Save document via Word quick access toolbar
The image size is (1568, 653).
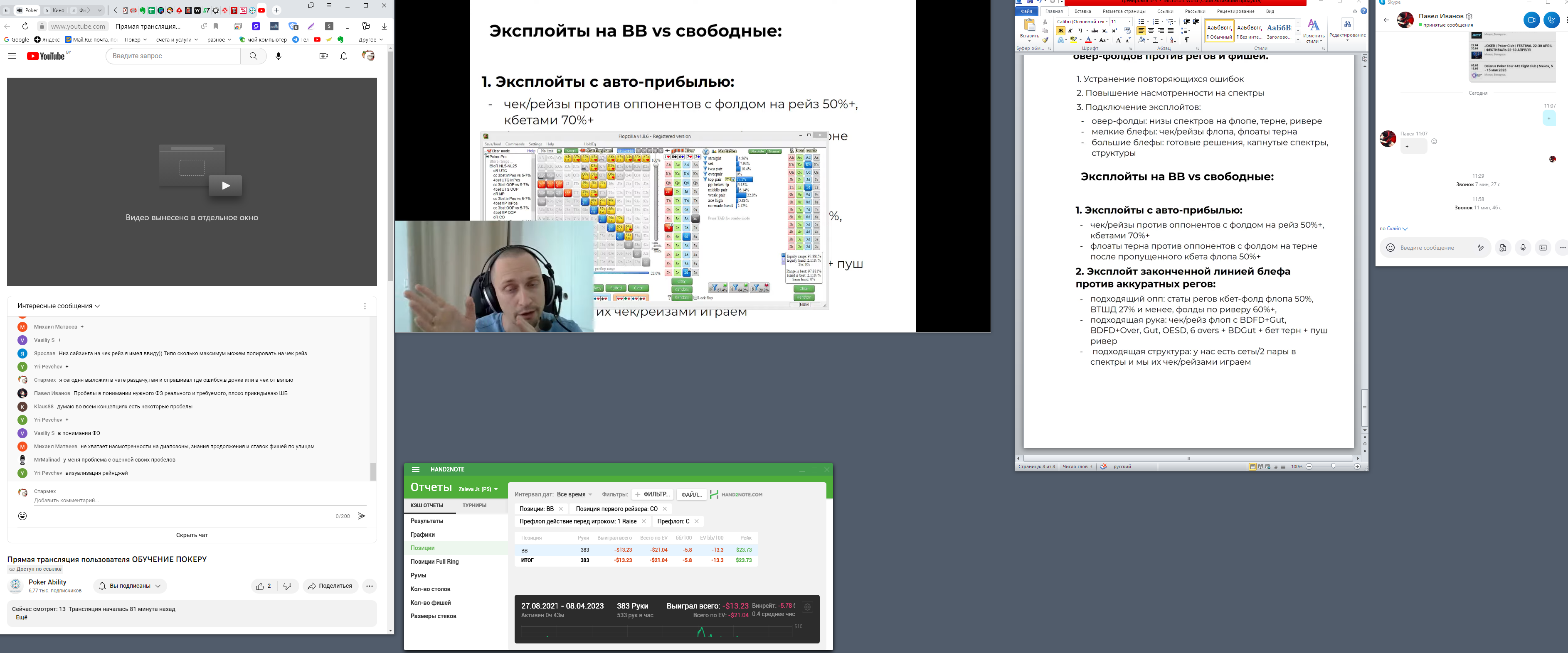1030,2
